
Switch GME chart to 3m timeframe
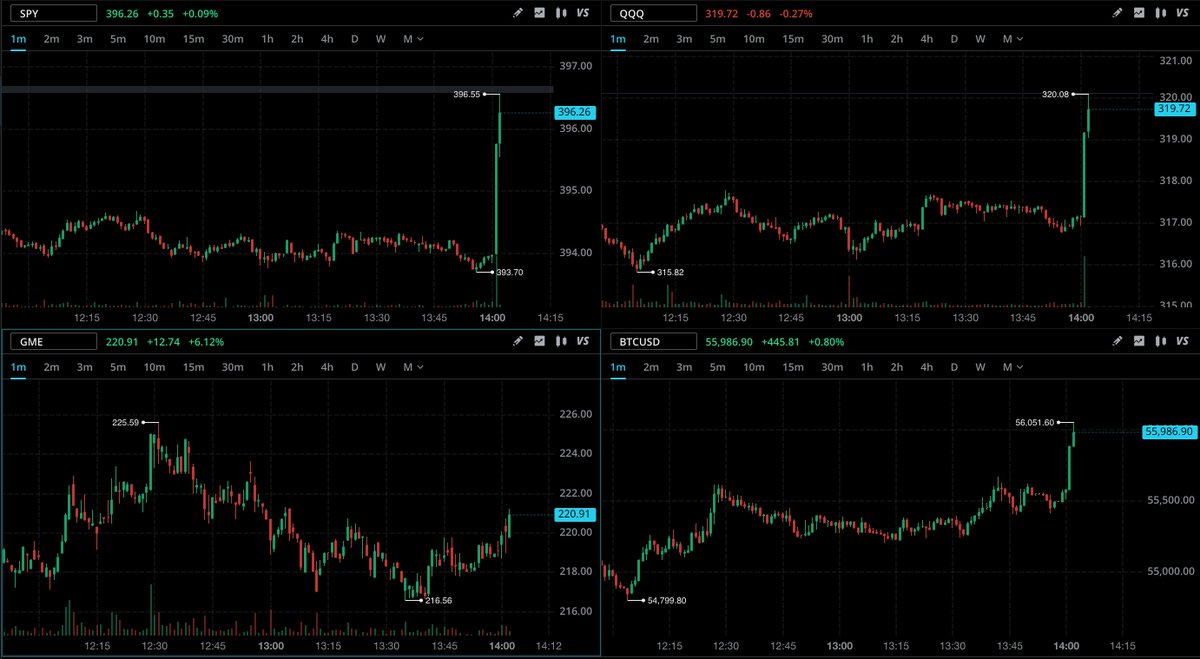point(85,367)
